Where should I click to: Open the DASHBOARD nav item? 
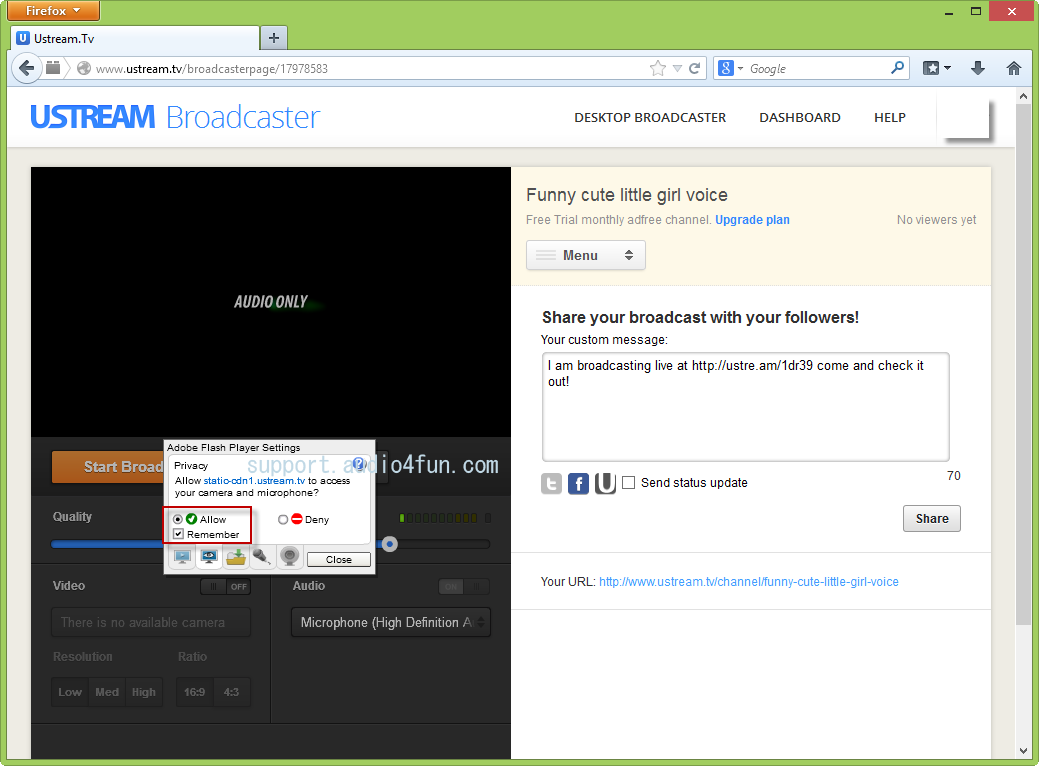point(800,117)
